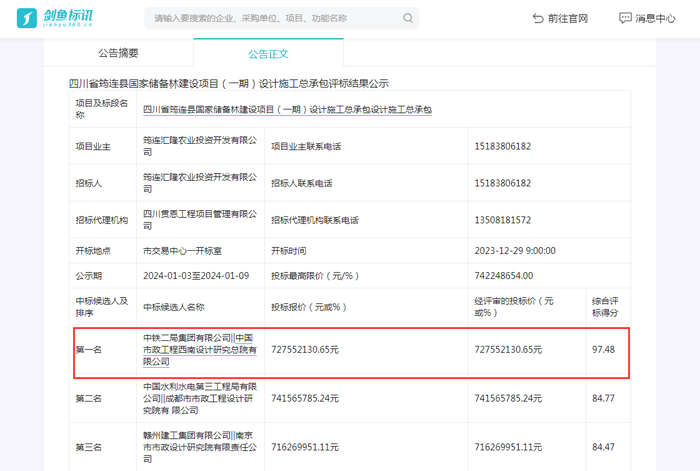Open 消息中心 message center
The width and height of the screenshot is (700, 471).
(655, 18)
